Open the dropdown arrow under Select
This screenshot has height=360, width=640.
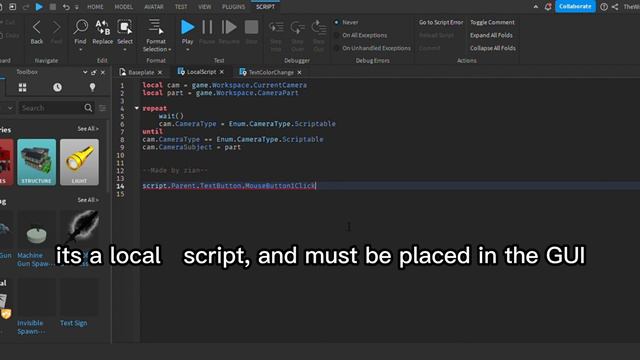tap(125, 50)
